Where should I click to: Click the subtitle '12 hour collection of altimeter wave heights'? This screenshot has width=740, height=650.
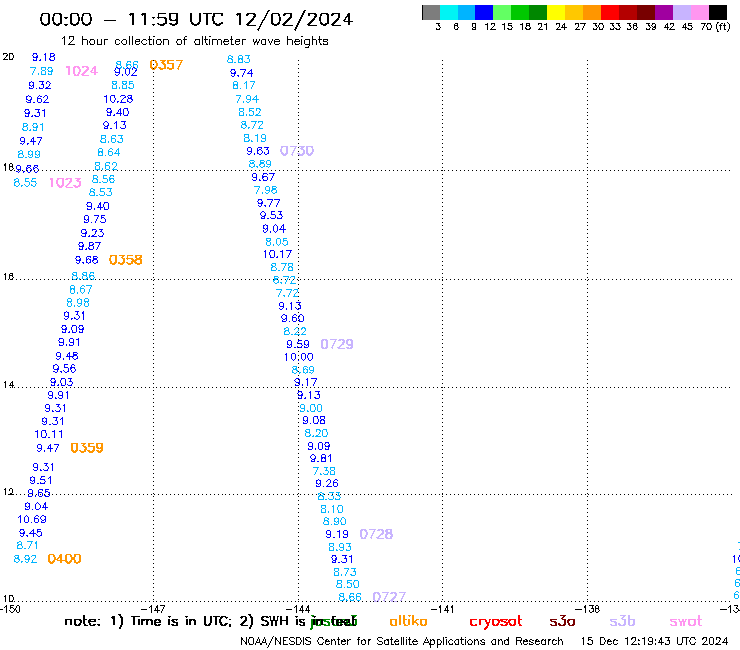coord(194,41)
